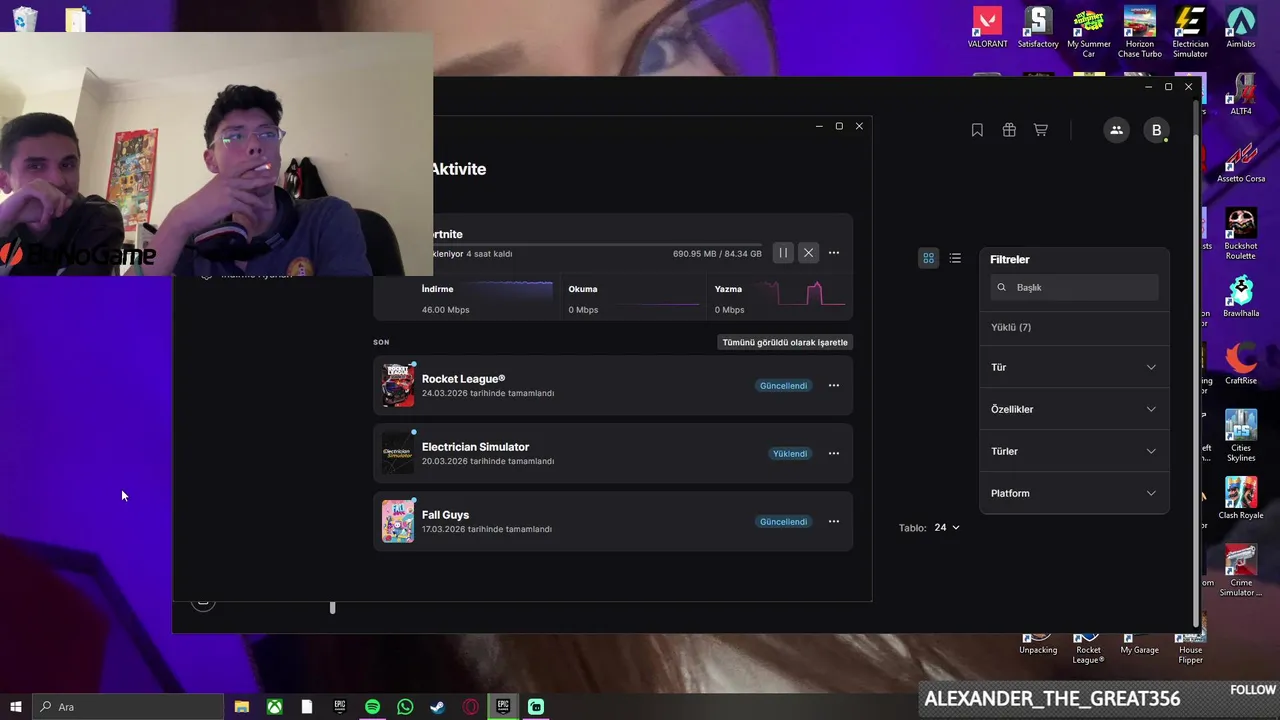Expand the Tür filter section
This screenshot has width=1280, height=720.
coord(1074,367)
